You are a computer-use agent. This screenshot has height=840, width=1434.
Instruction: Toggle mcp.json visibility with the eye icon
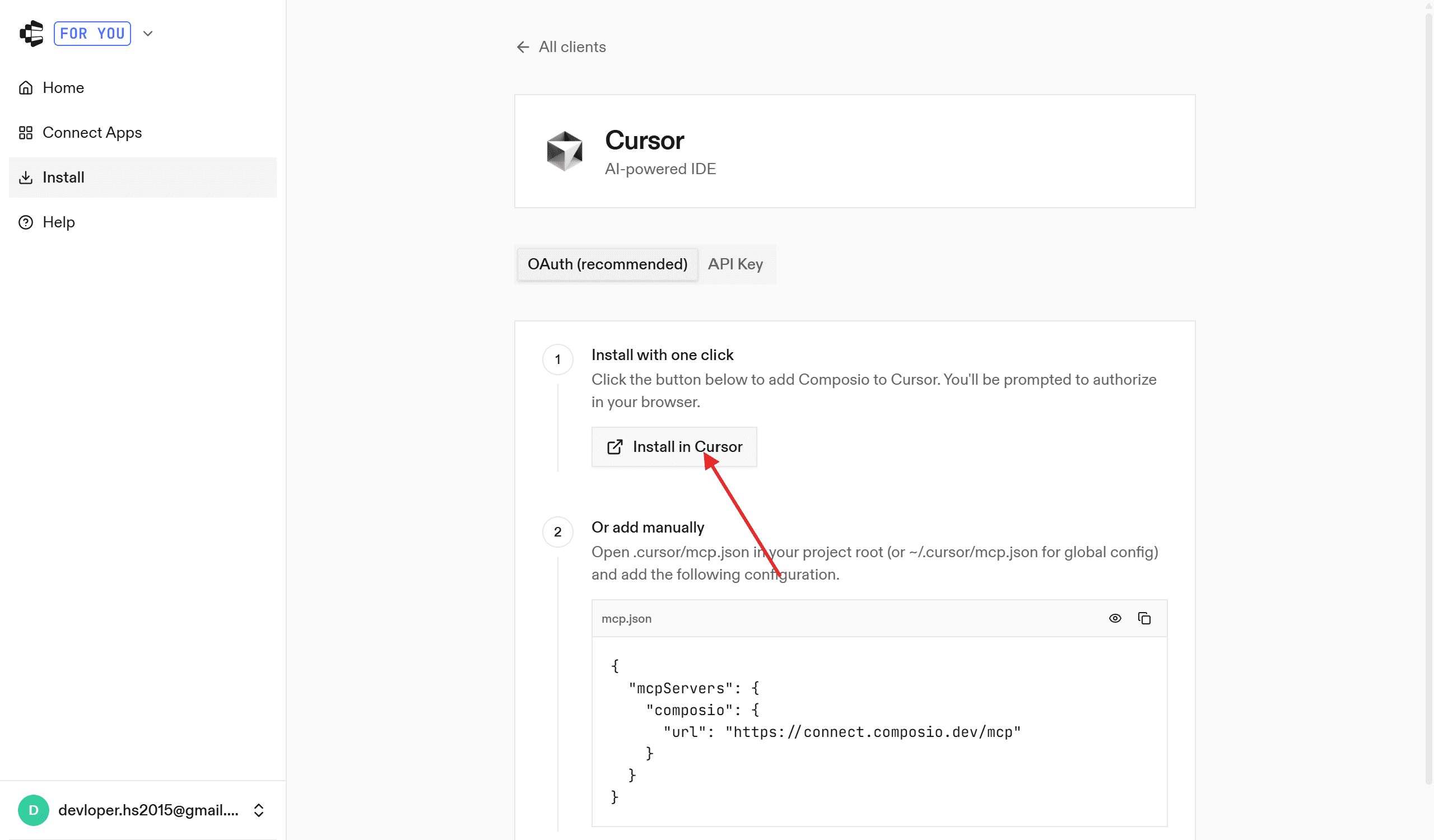(x=1115, y=618)
